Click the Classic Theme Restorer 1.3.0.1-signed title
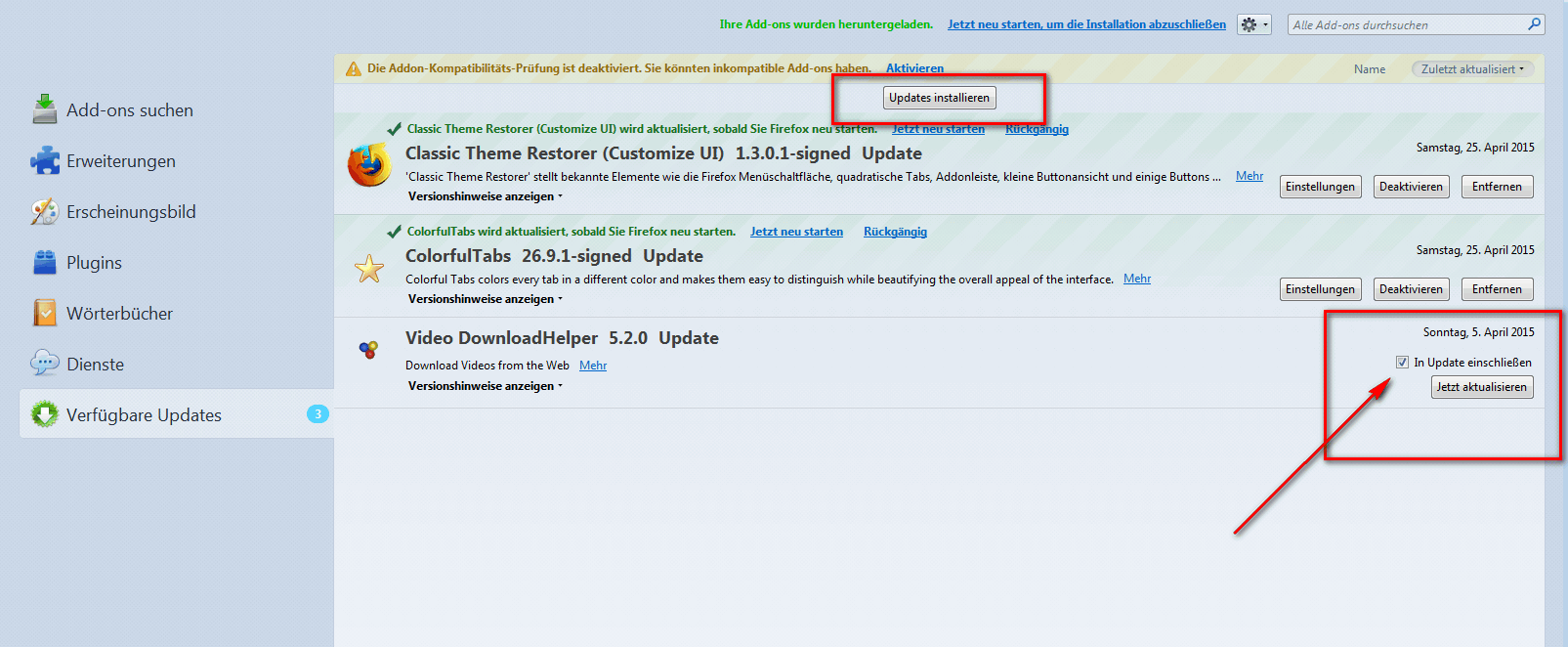The height and width of the screenshot is (647, 1568). 663,153
